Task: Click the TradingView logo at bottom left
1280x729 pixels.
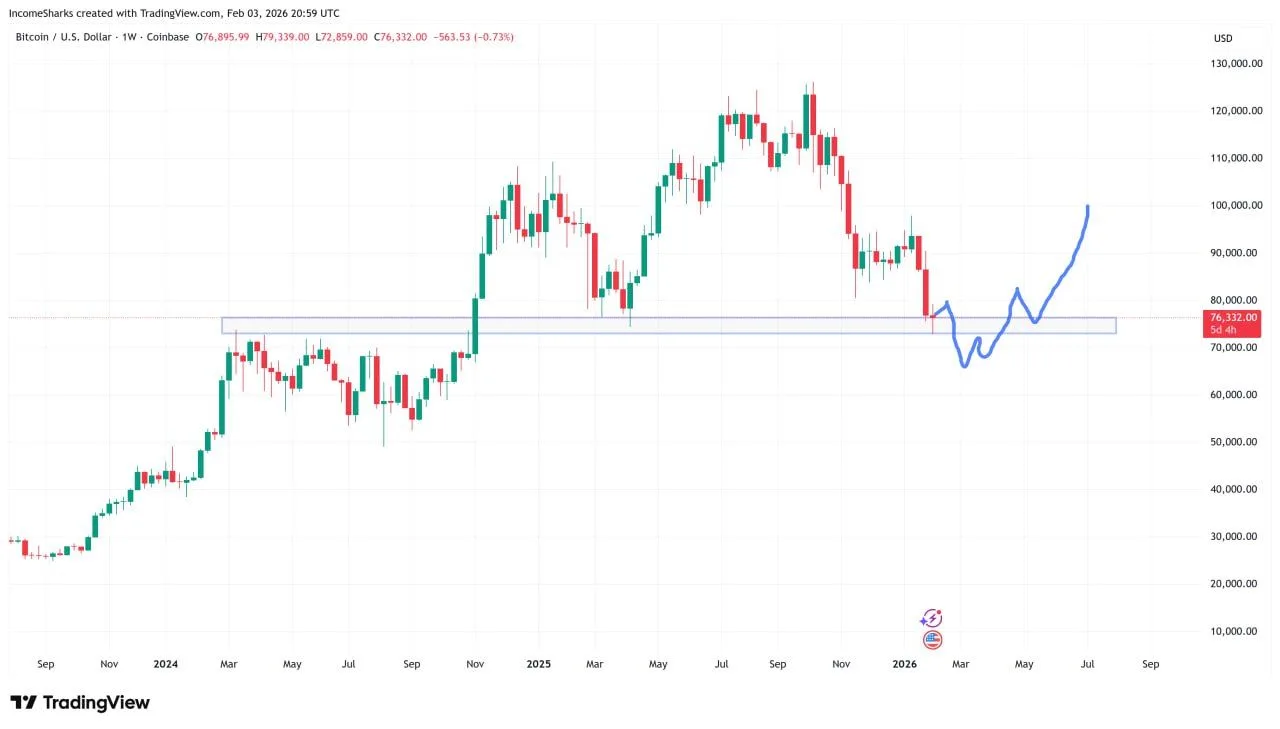Action: (80, 702)
